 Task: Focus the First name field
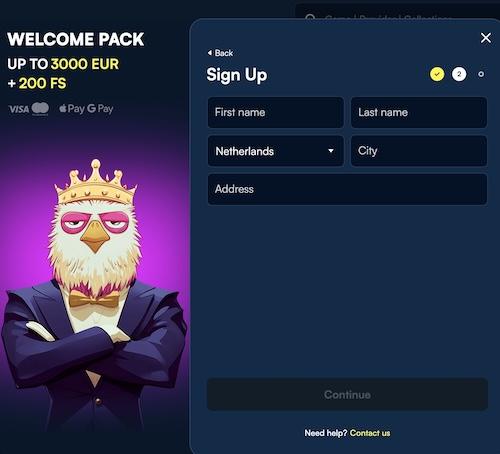tap(275, 112)
